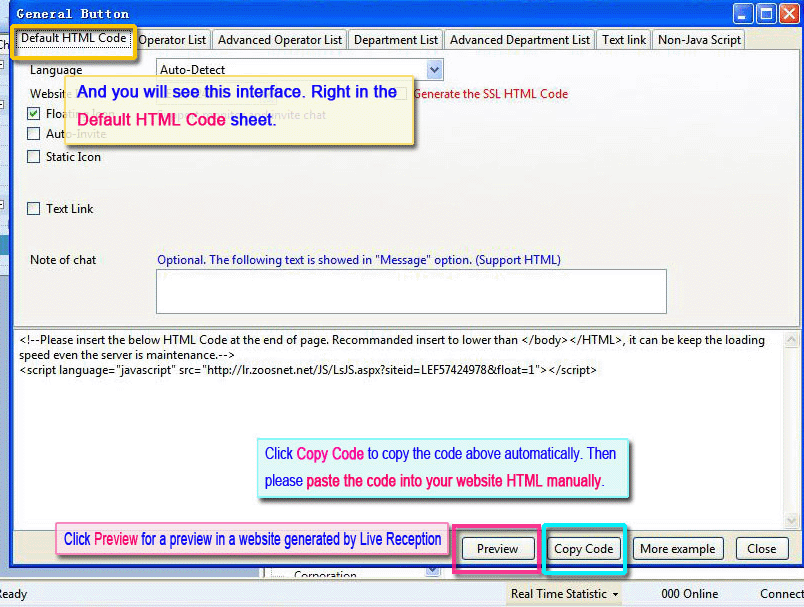Click inside the generated HTML code area
Viewport: 804px width, 607px height.
pyautogui.click(x=399, y=431)
